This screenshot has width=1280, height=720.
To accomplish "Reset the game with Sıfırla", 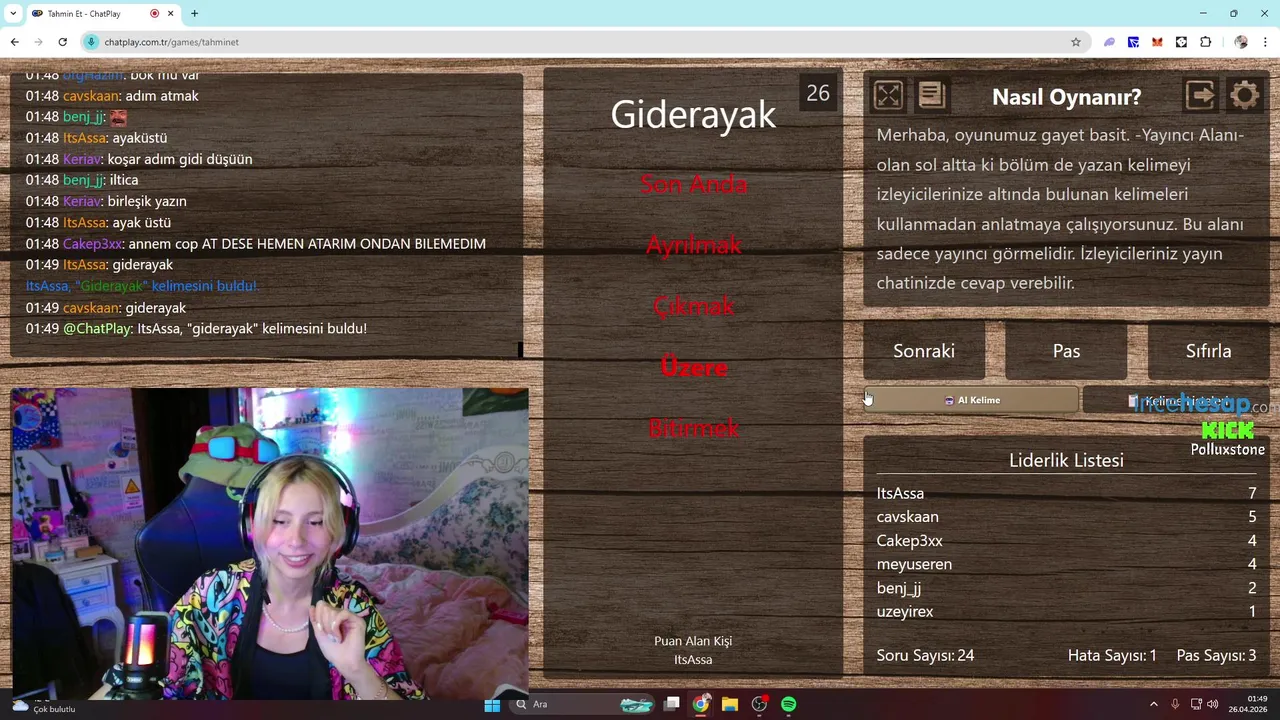I will [1208, 351].
